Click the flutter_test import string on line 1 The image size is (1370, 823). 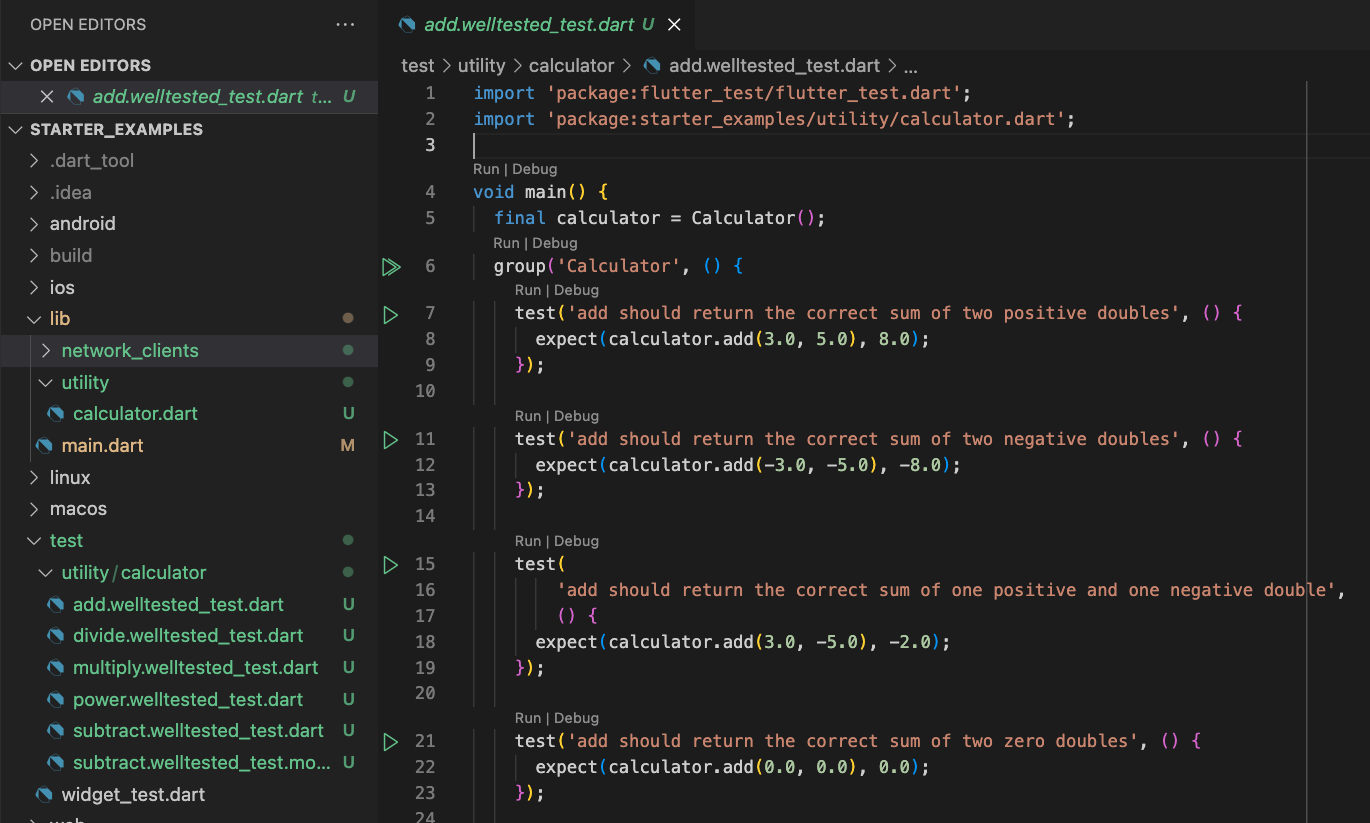(x=754, y=93)
